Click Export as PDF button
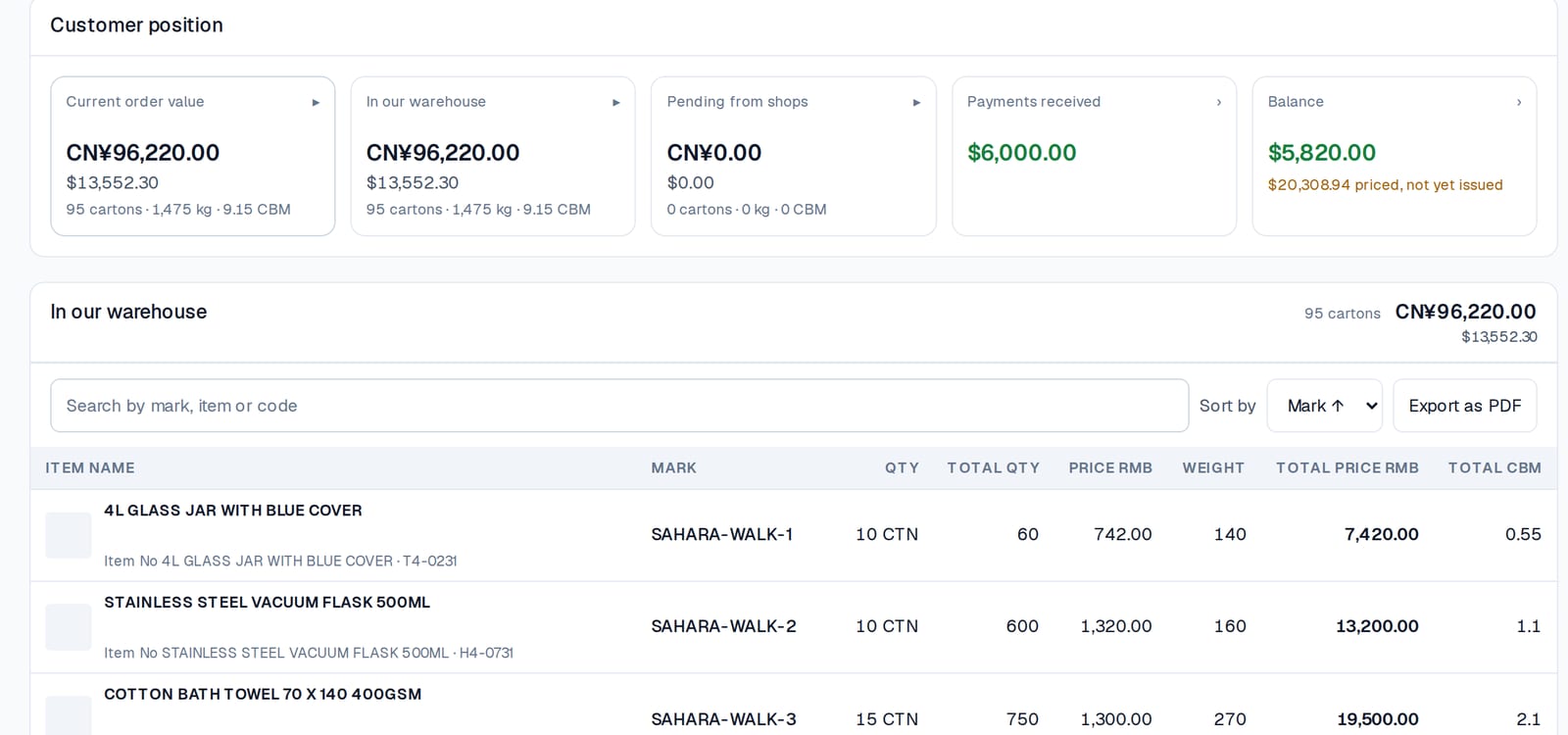The image size is (1568, 735). (1464, 406)
